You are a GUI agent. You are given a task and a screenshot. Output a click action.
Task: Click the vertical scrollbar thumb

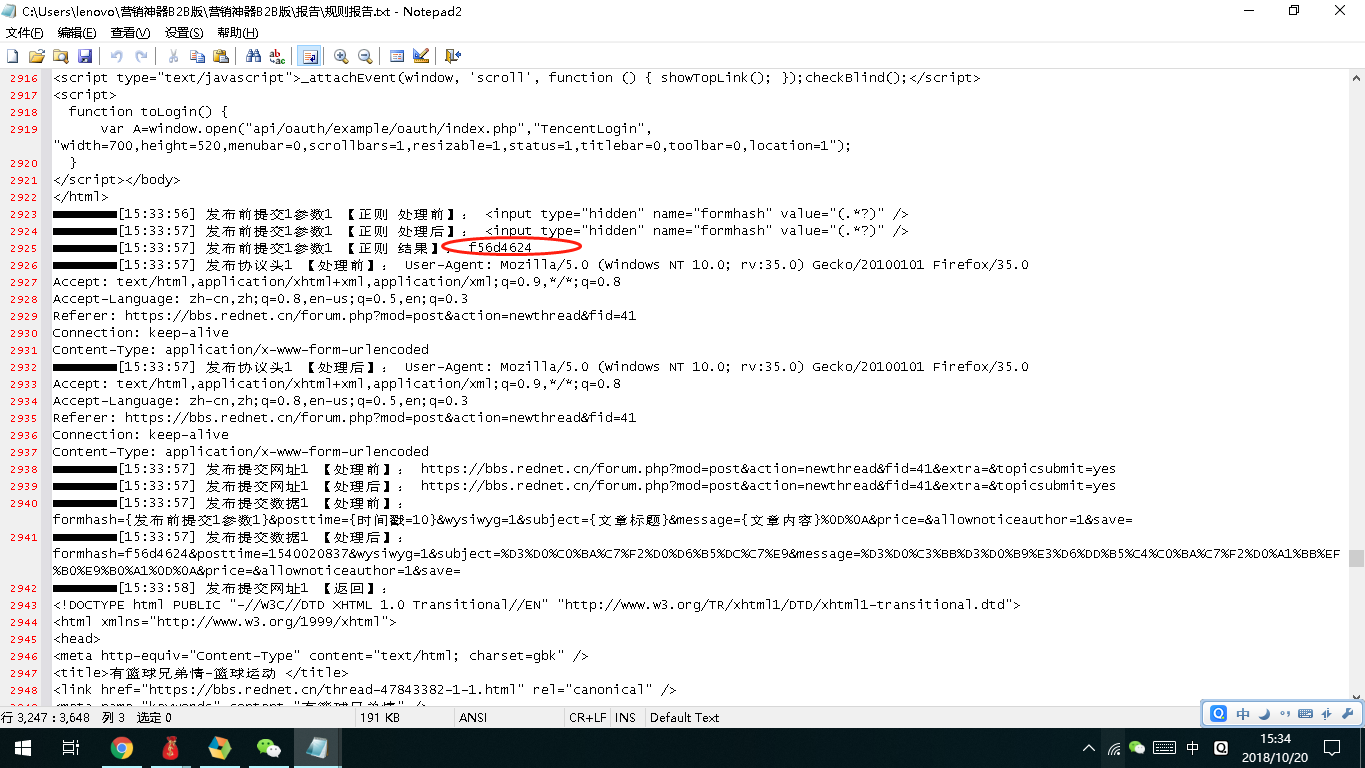[1356, 558]
